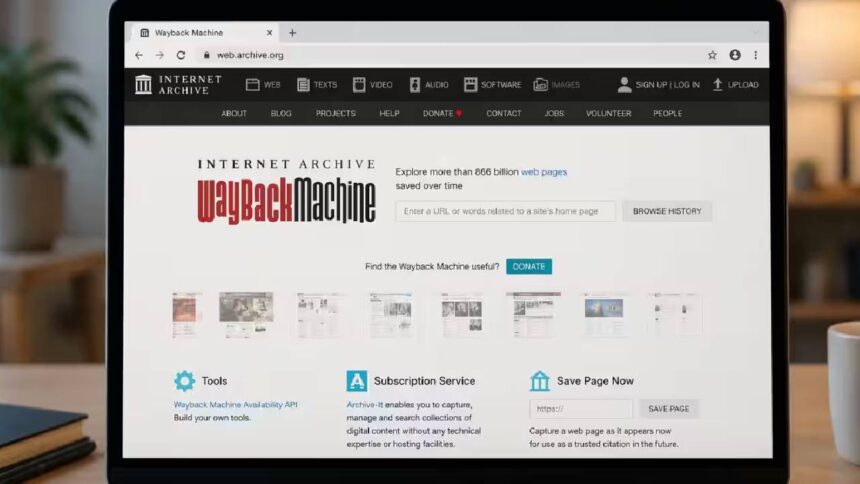This screenshot has height=484, width=860.
Task: Click the blue Donate button
Action: point(529,267)
